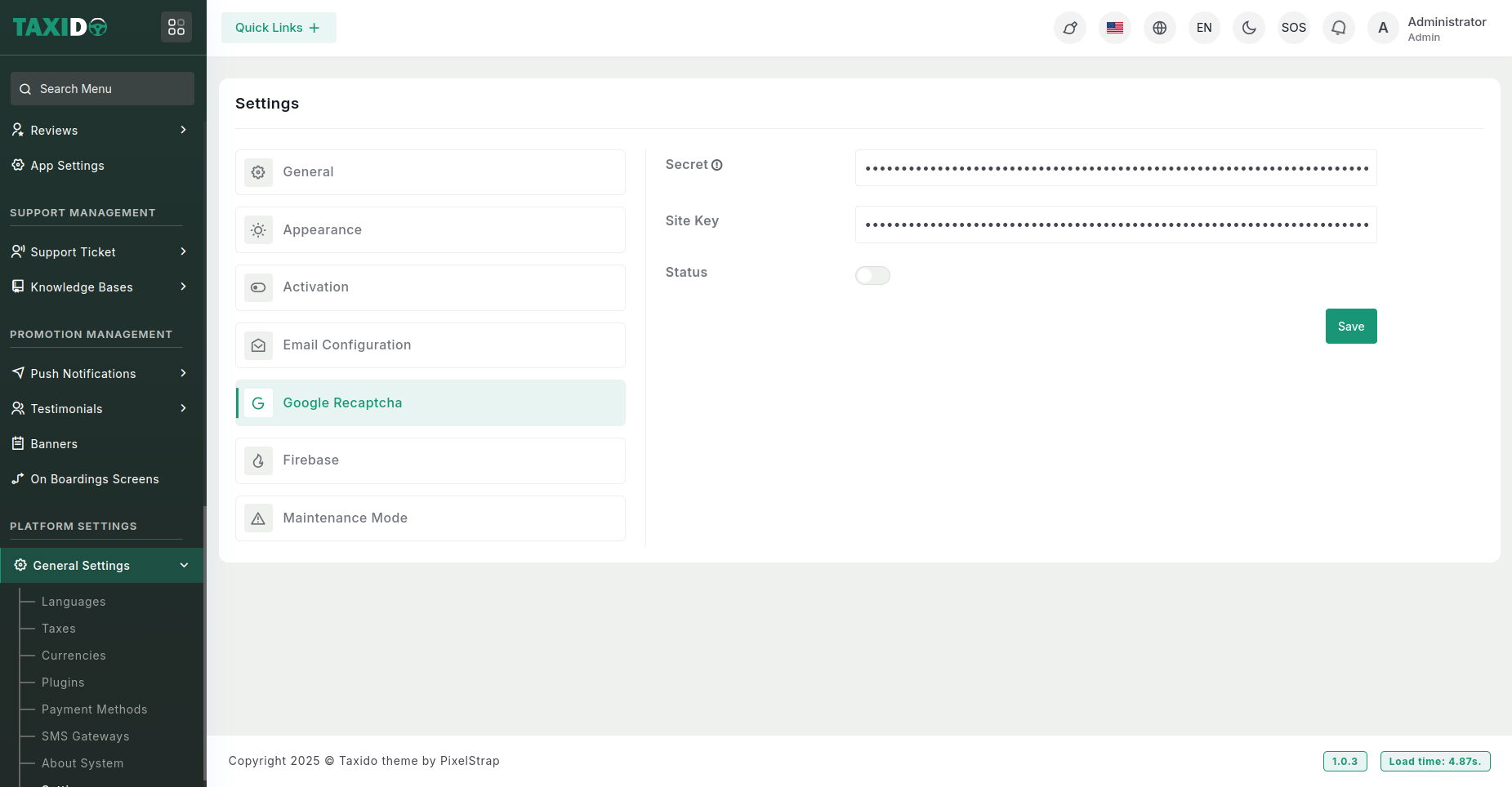The image size is (1512, 787).
Task: Select the Maintenance Mode tab
Action: pyautogui.click(x=430, y=518)
